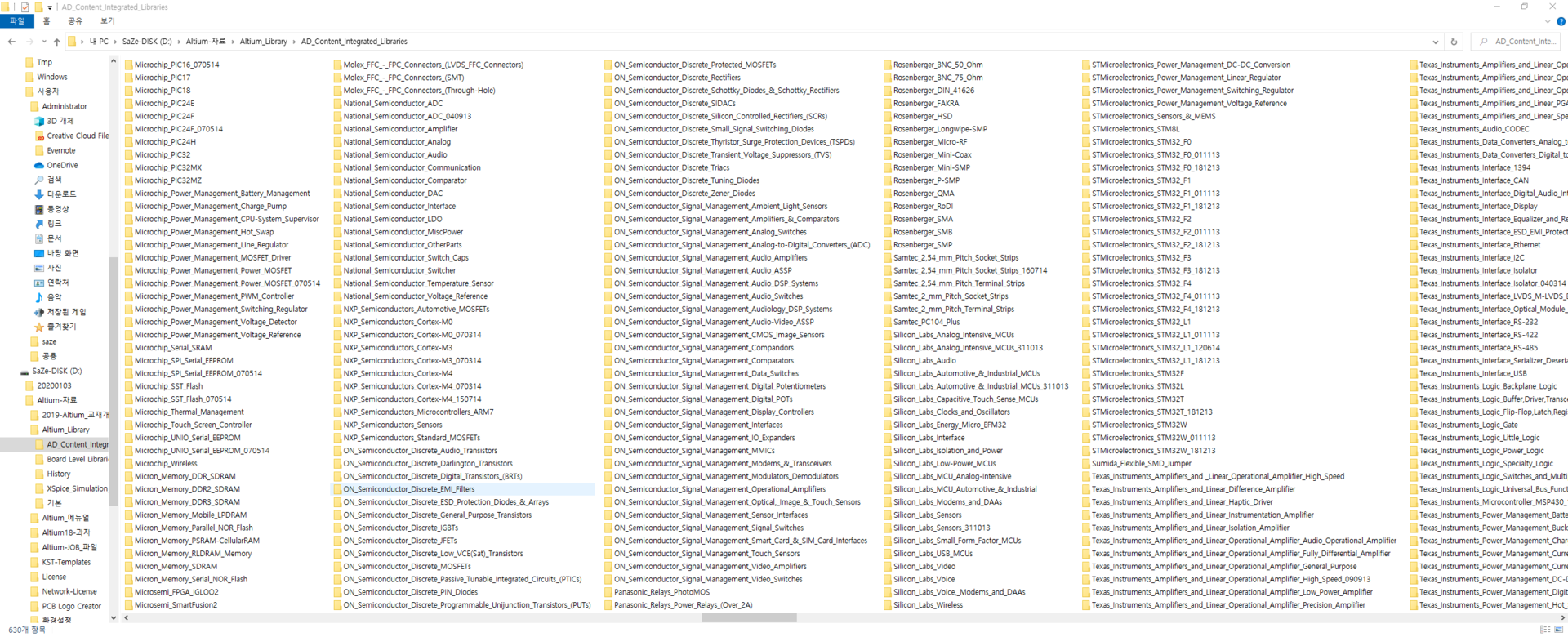
Task: Go up one folder level
Action: (56, 42)
